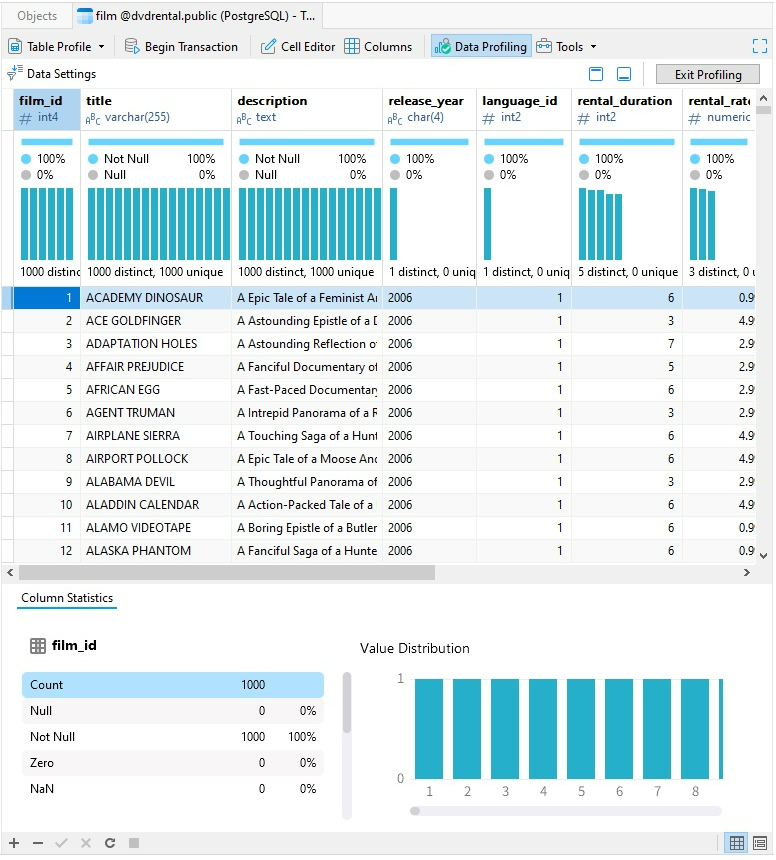Image resolution: width=776 pixels, height=860 pixels.
Task: Open the Cell Editor
Action: coord(296,46)
